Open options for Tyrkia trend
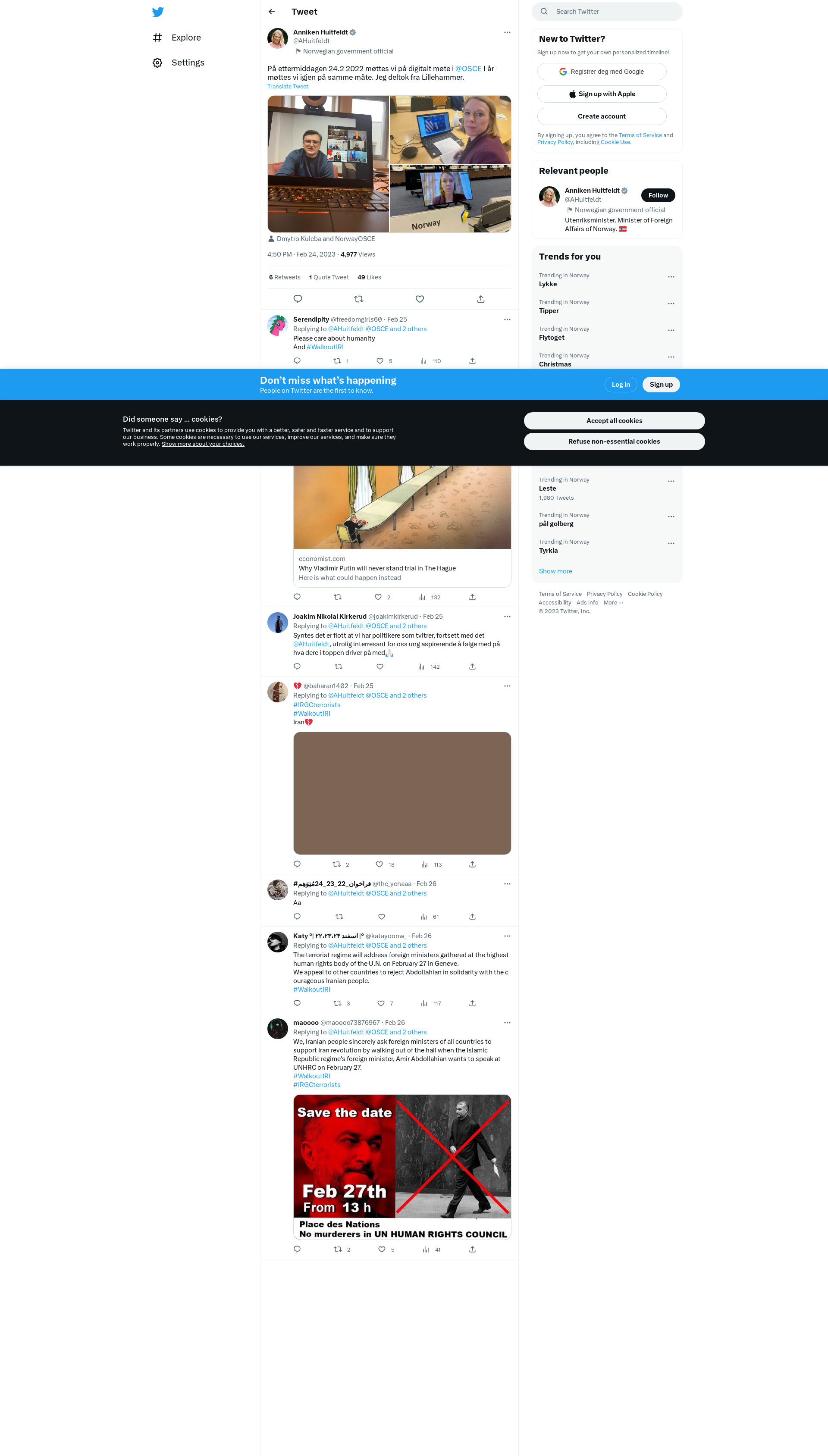This screenshot has height=1456, width=828. (671, 544)
